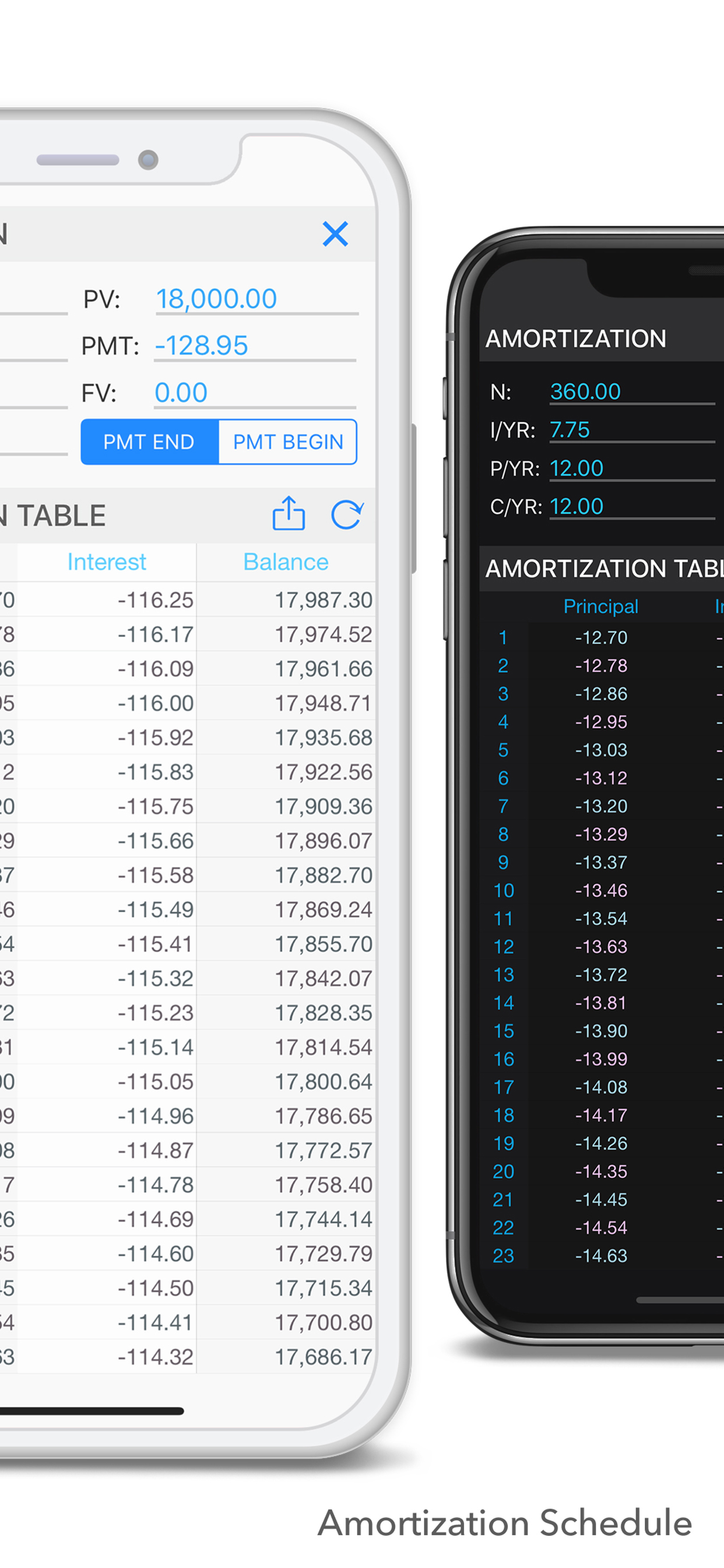Edit the PMT value -128.95
The width and height of the screenshot is (724, 1568).
(x=255, y=346)
